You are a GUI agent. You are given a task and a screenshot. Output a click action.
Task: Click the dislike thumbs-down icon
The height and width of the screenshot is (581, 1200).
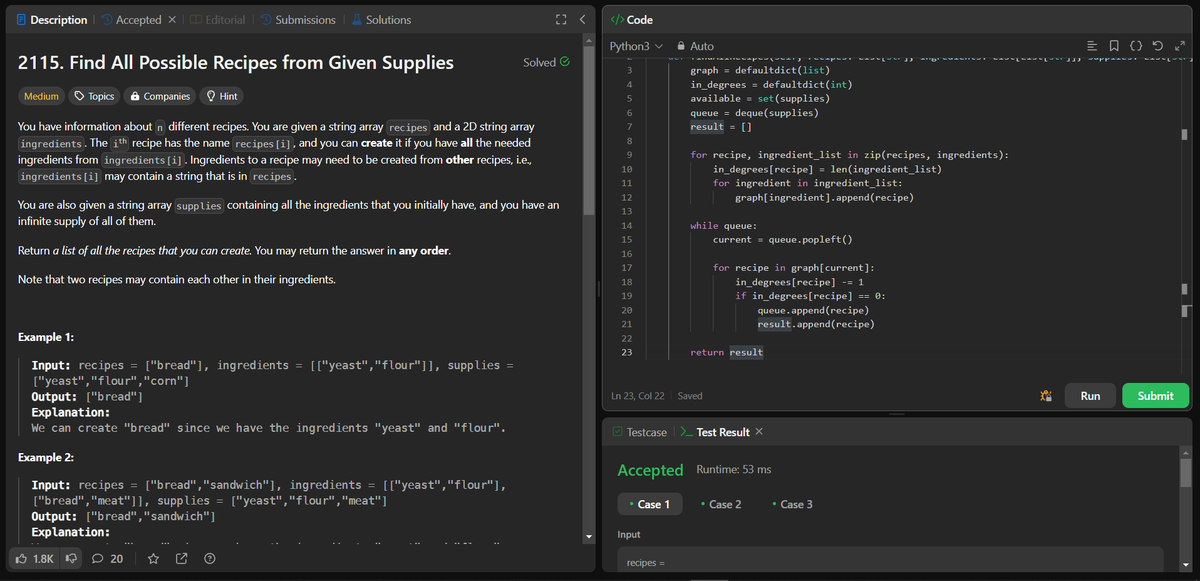point(72,558)
